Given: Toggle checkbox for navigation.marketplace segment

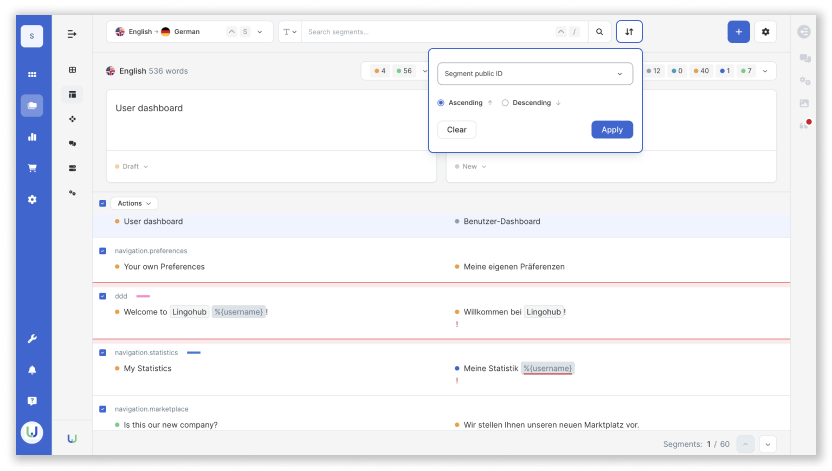Looking at the screenshot, I should 102,409.
